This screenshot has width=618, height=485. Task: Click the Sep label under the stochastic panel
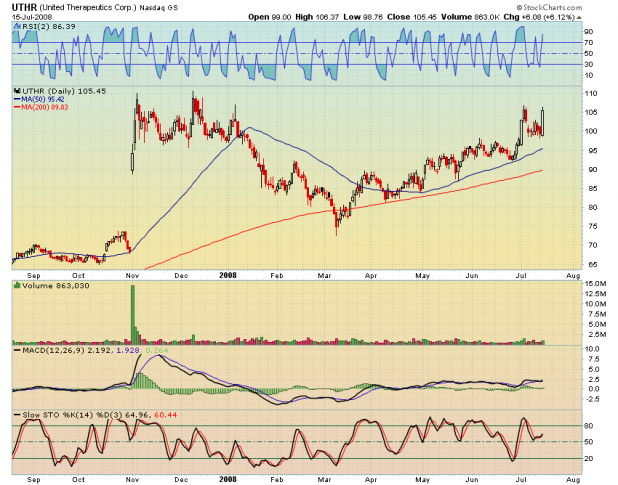[34, 479]
